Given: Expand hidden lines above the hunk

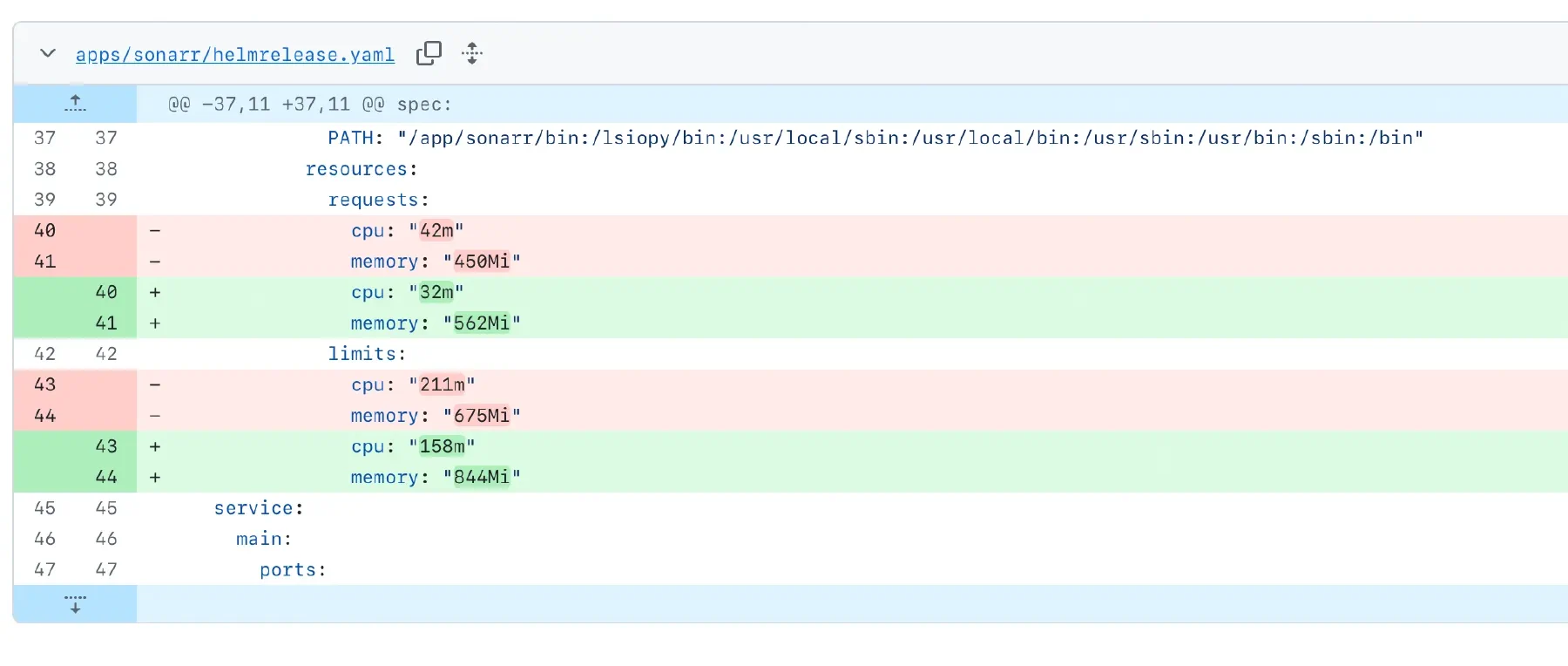Looking at the screenshot, I should (x=75, y=104).
